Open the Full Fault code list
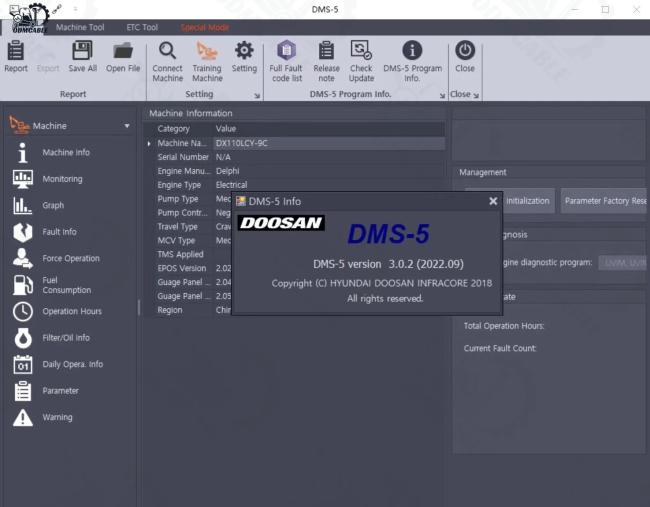 286,61
